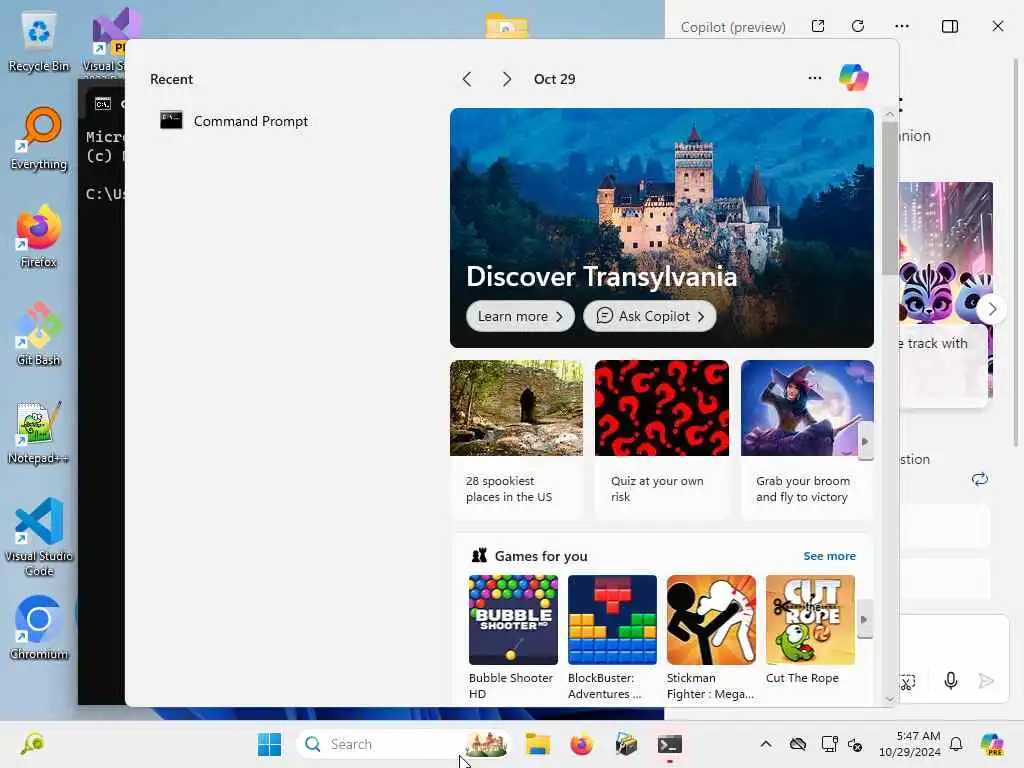Open Quiz at your own risk card
The width and height of the screenshot is (1024, 768).
(662, 439)
